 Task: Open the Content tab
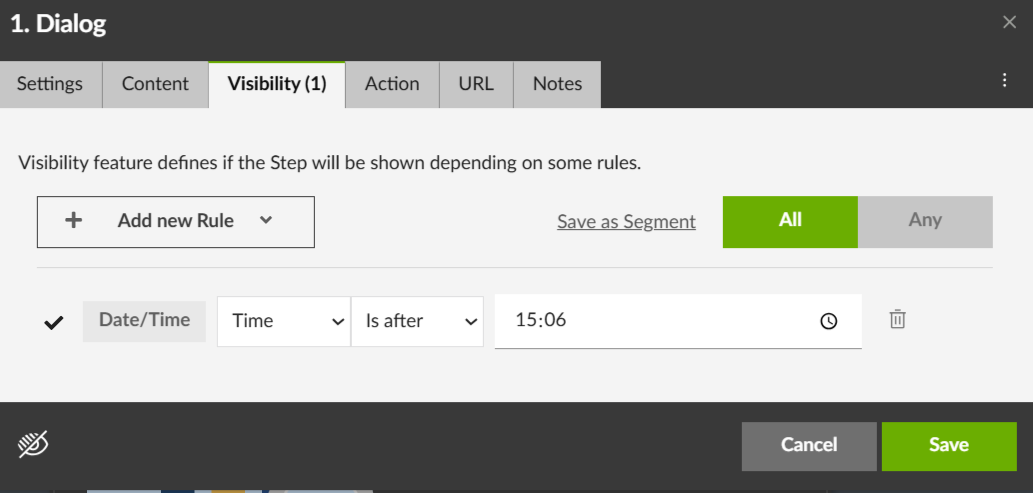pos(155,84)
